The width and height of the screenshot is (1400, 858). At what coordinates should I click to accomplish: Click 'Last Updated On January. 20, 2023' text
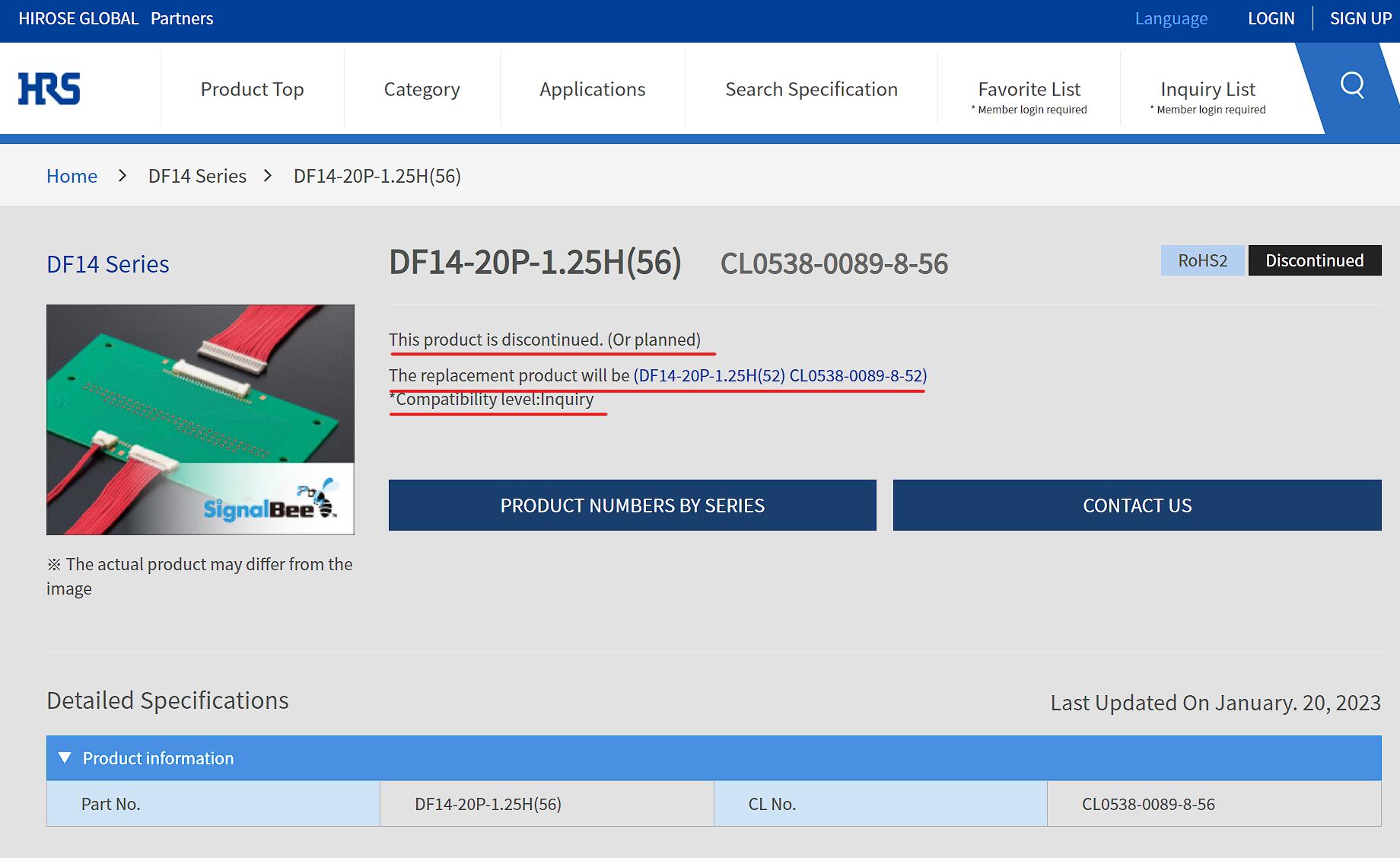(x=1215, y=703)
